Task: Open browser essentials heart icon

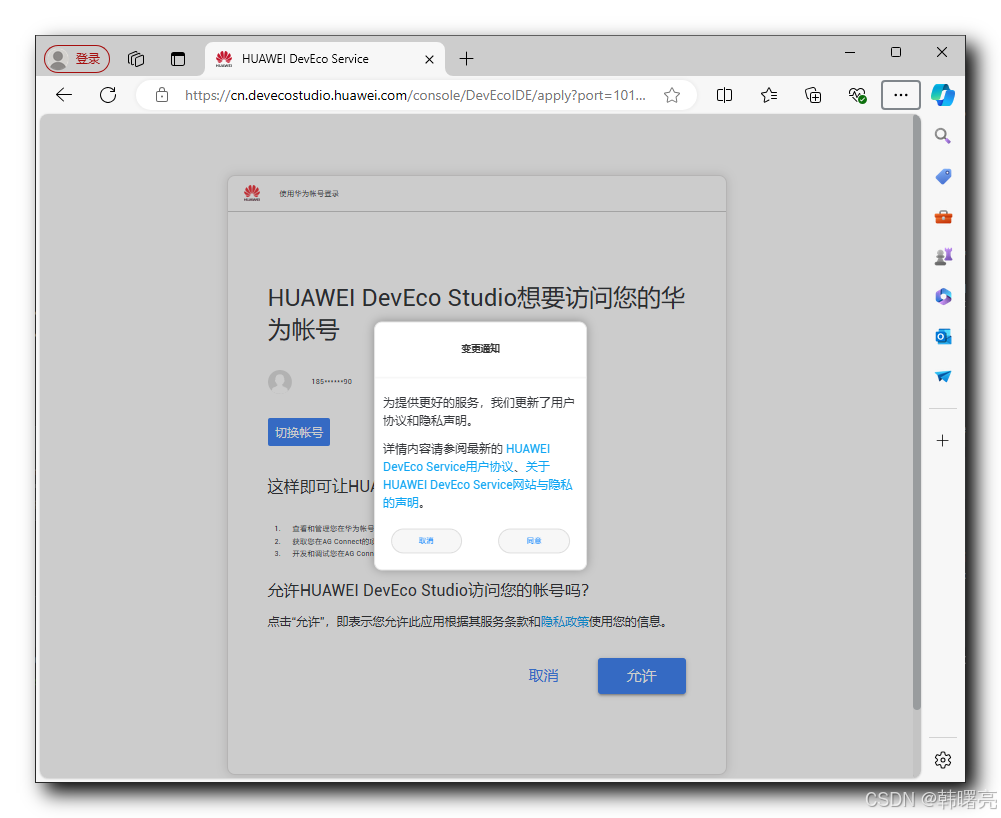Action: [x=857, y=96]
